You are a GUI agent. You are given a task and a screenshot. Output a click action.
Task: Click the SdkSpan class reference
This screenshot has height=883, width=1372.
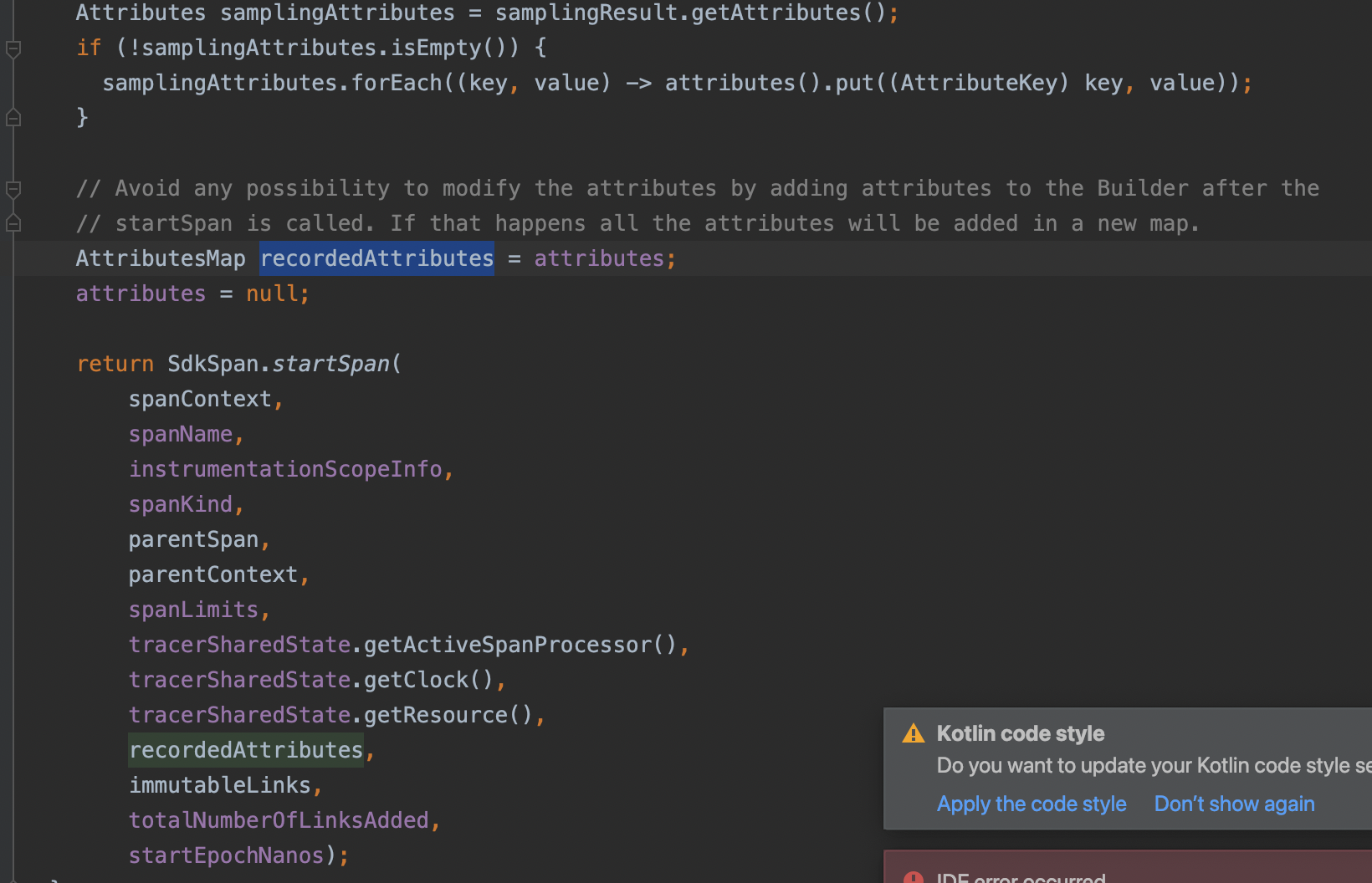pos(213,364)
